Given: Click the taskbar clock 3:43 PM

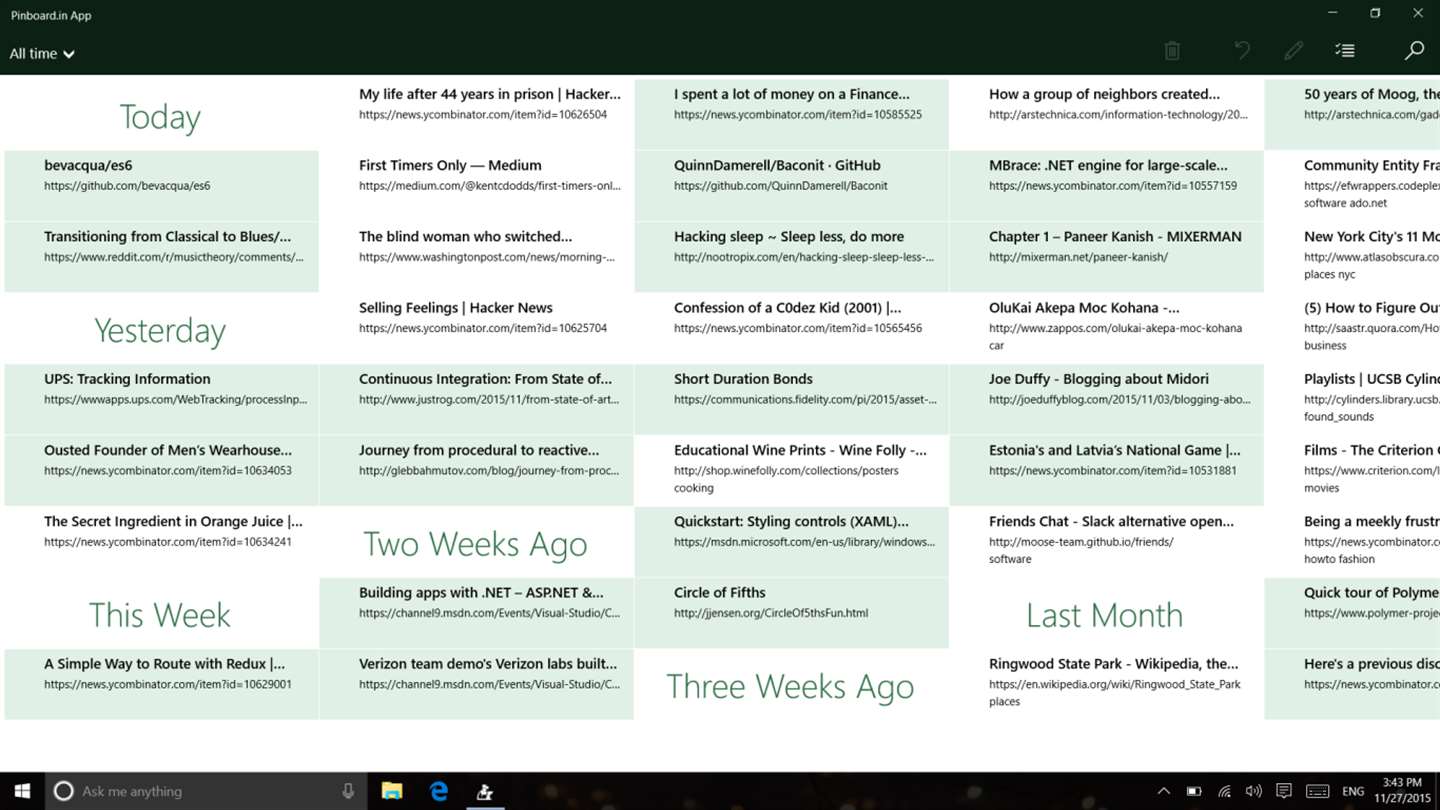Looking at the screenshot, I should tap(1401, 791).
